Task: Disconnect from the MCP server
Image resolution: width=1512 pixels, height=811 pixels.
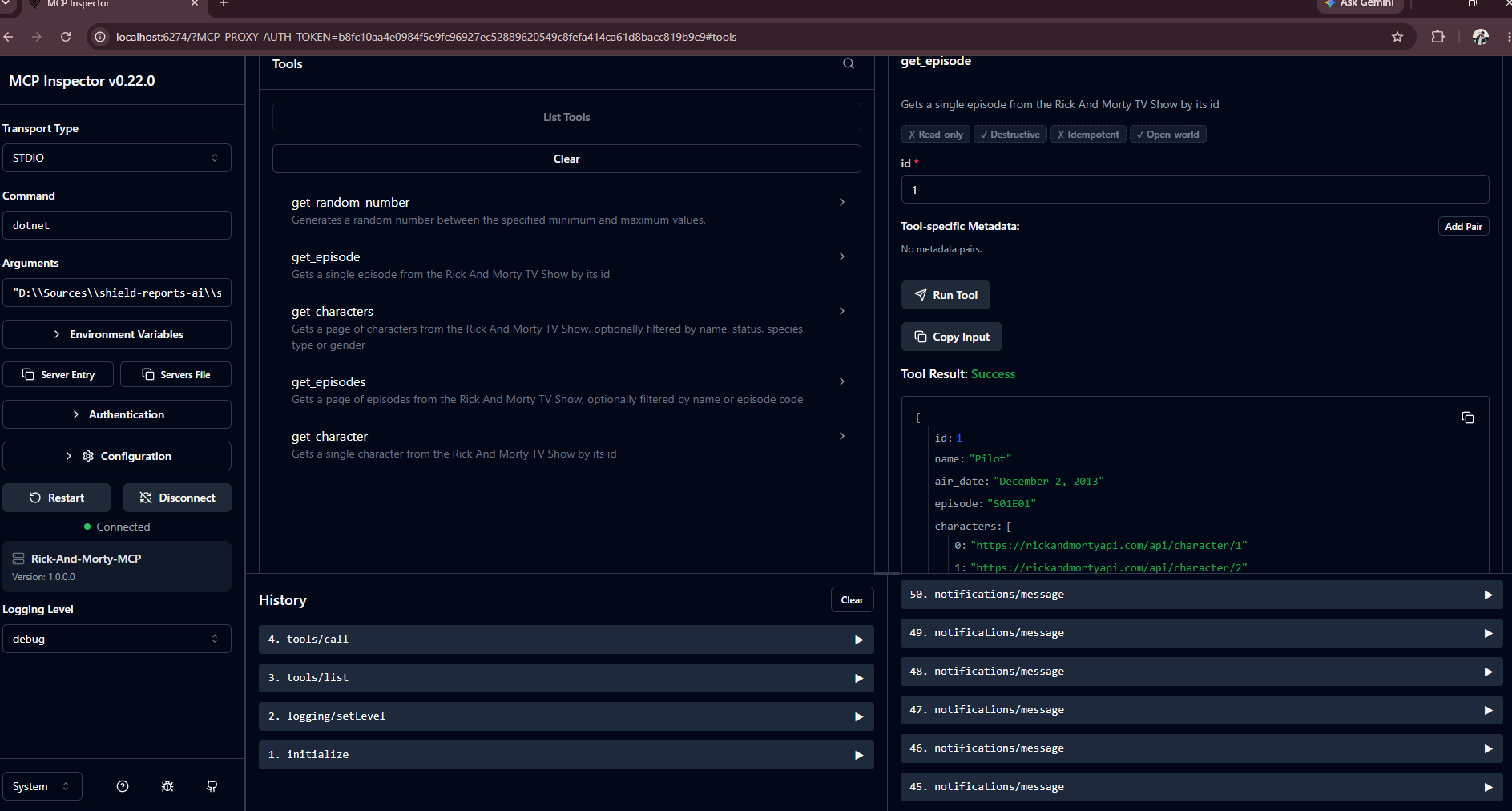Action: tap(177, 498)
